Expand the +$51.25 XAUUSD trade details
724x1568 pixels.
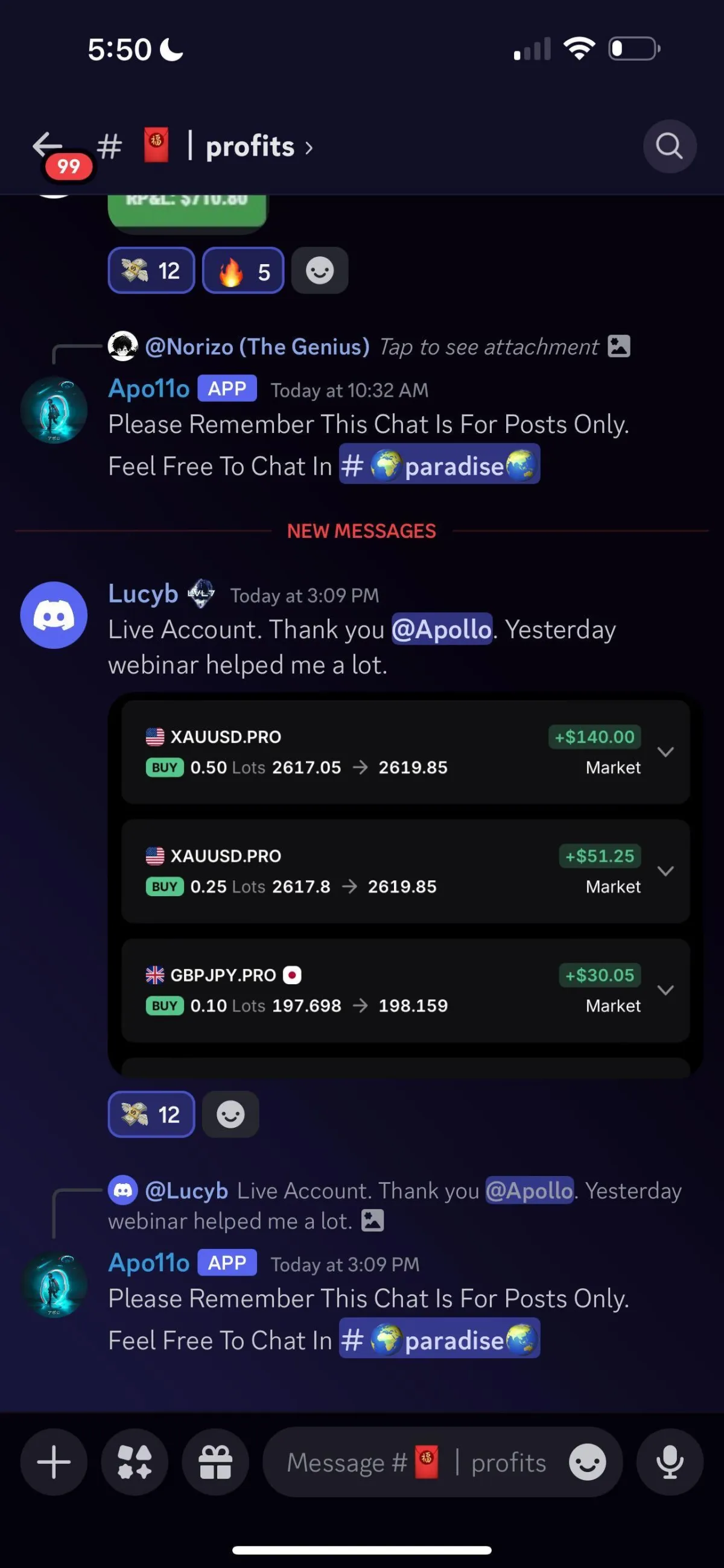tap(665, 871)
